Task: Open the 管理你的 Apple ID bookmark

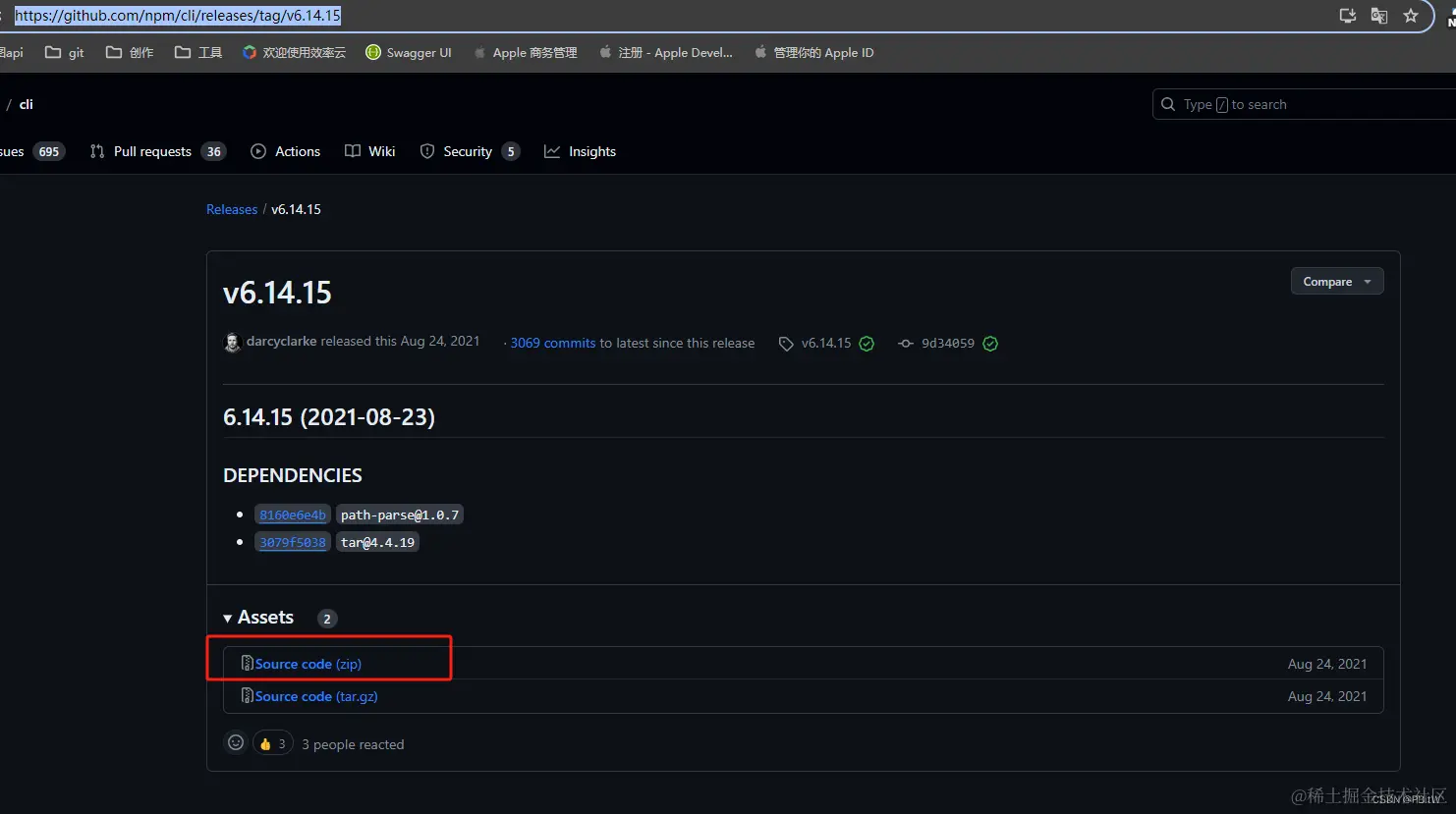Action: (x=814, y=53)
